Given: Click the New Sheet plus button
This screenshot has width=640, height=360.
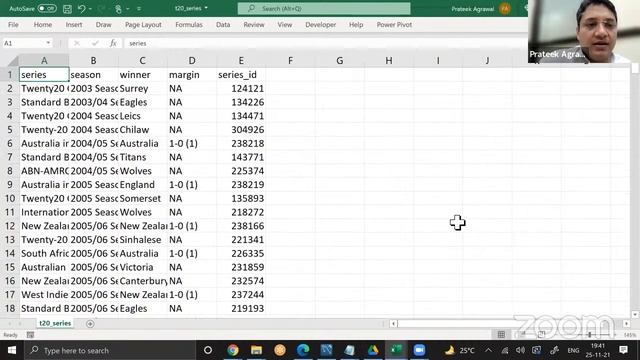Looking at the screenshot, I should (90, 324).
